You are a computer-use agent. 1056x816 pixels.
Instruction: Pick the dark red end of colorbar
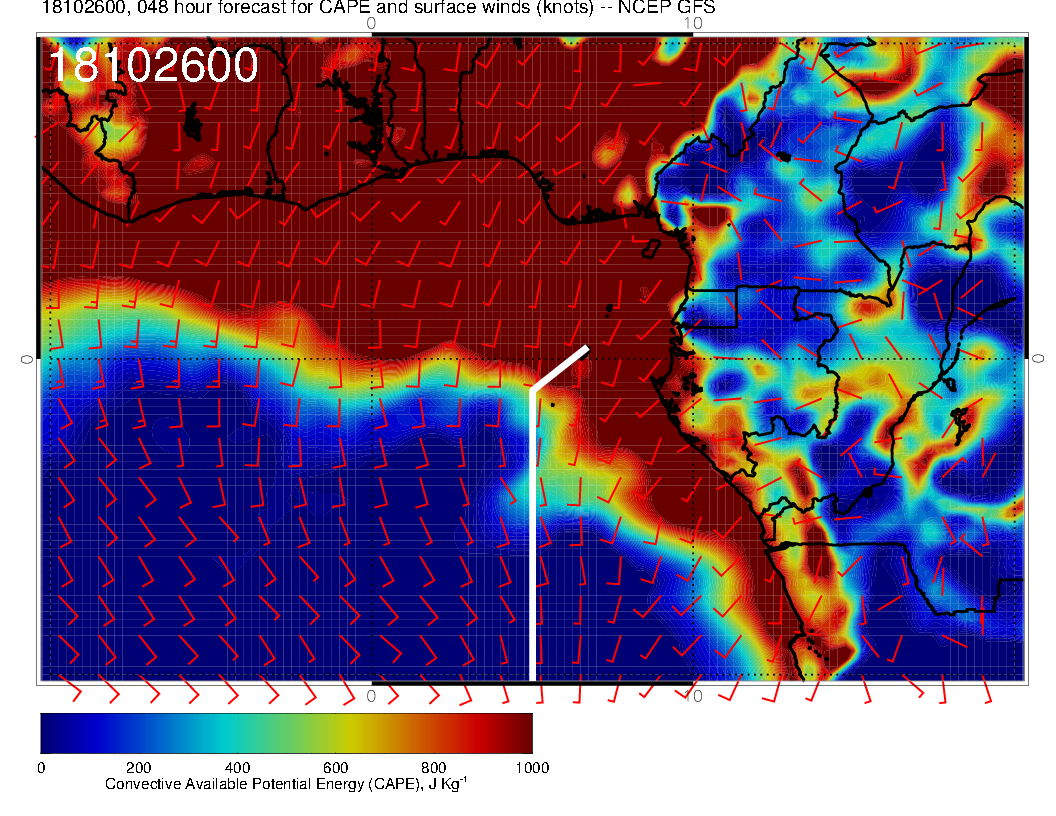tap(520, 732)
